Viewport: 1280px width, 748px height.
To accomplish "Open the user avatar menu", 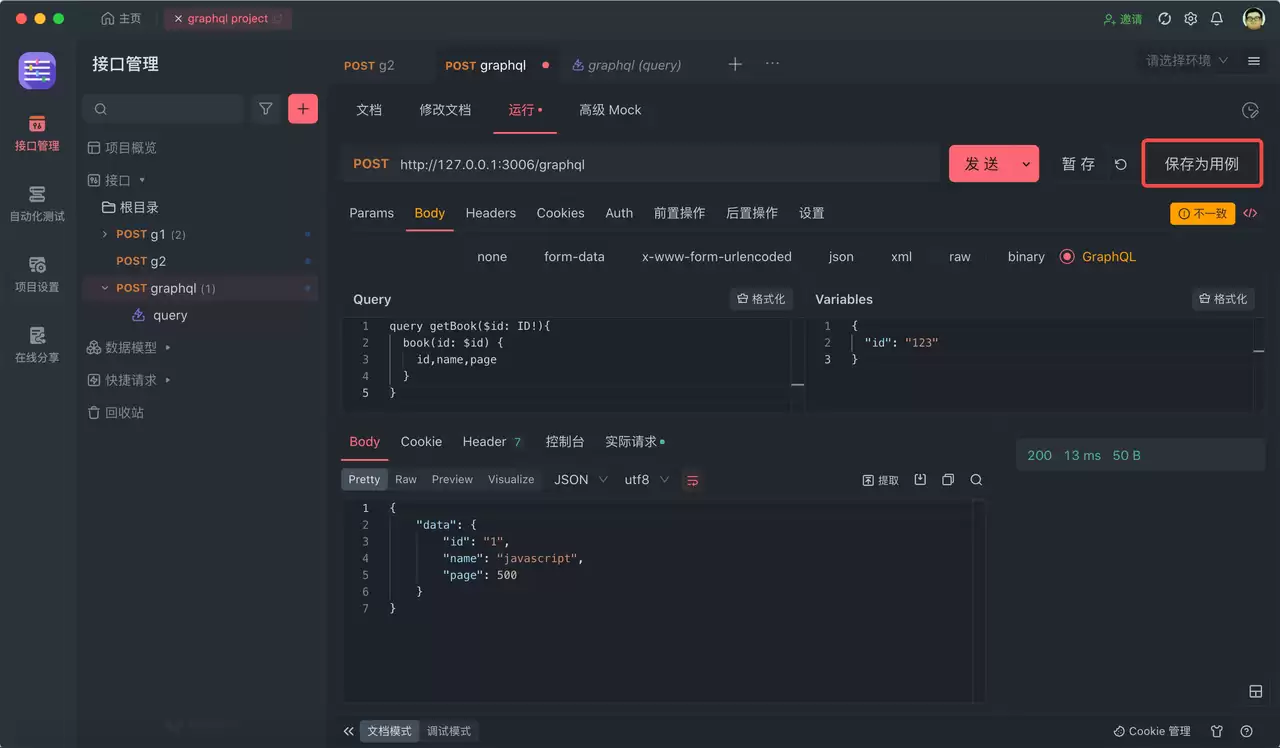I will pyautogui.click(x=1253, y=19).
